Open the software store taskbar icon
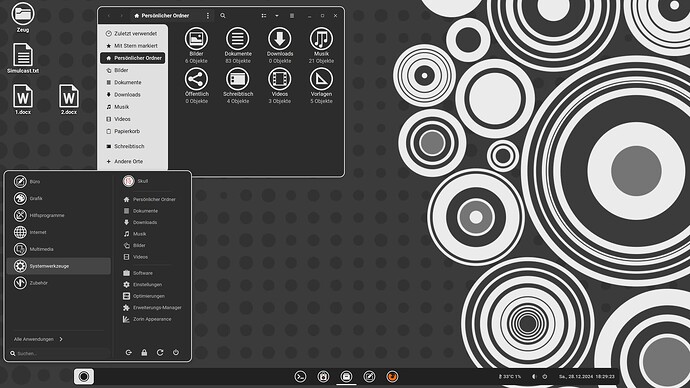690x388 pixels. coord(323,377)
